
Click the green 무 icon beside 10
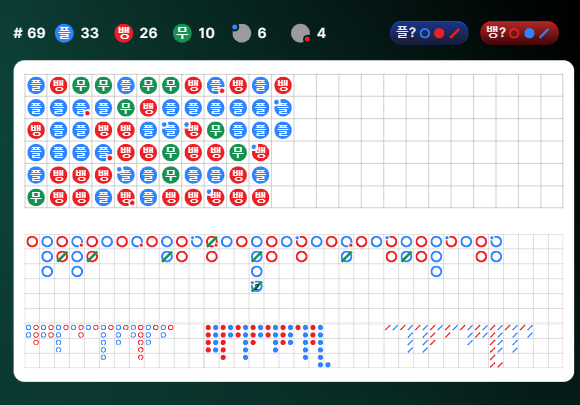182,33
